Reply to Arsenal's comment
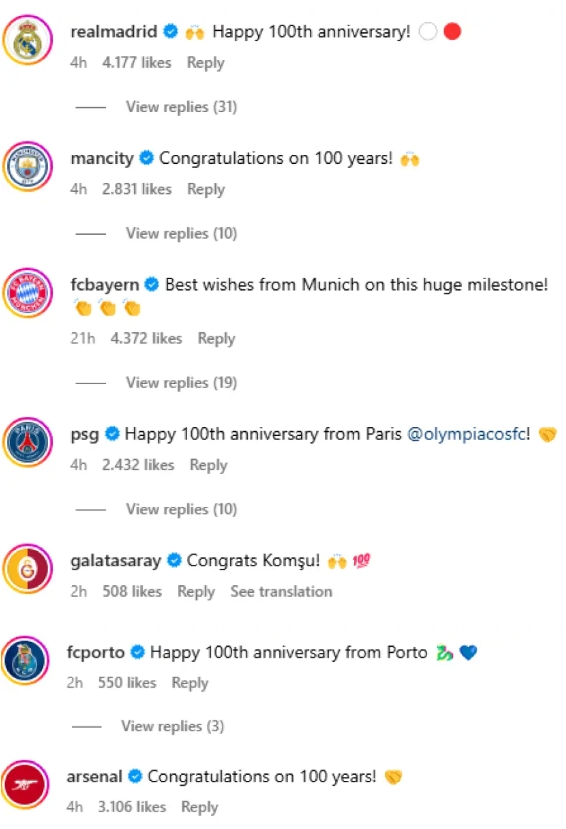Image resolution: width=566 pixels, height=829 pixels. coord(200,807)
